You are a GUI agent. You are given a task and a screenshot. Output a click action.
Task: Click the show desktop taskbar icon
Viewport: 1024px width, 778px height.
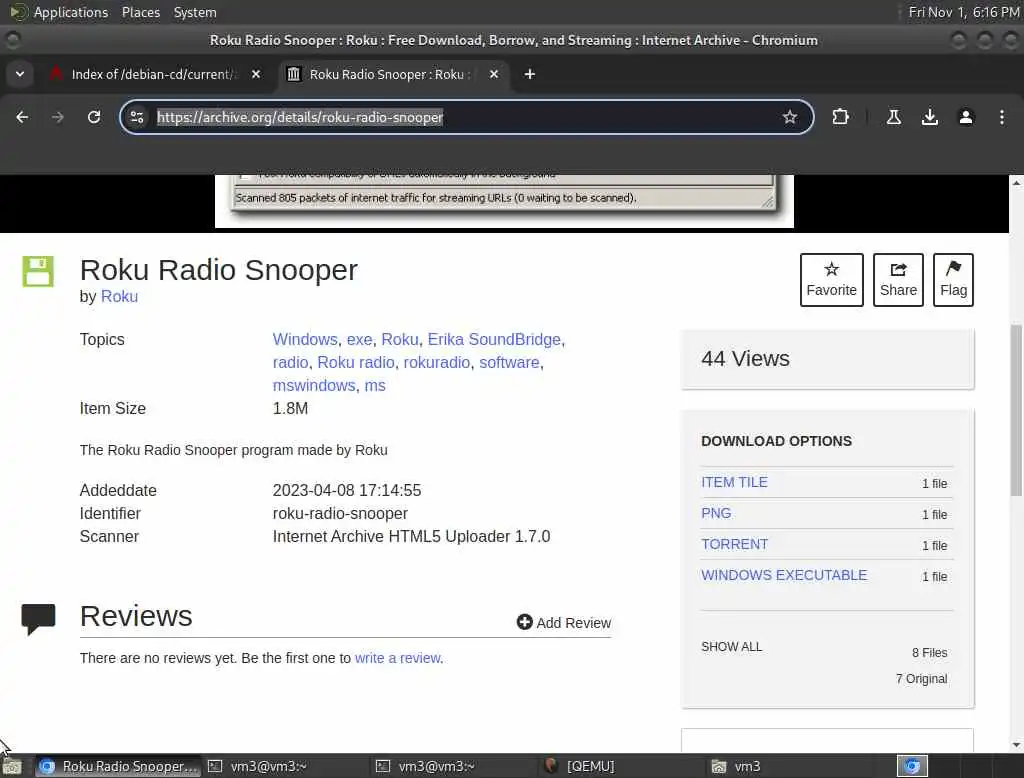click(12, 766)
